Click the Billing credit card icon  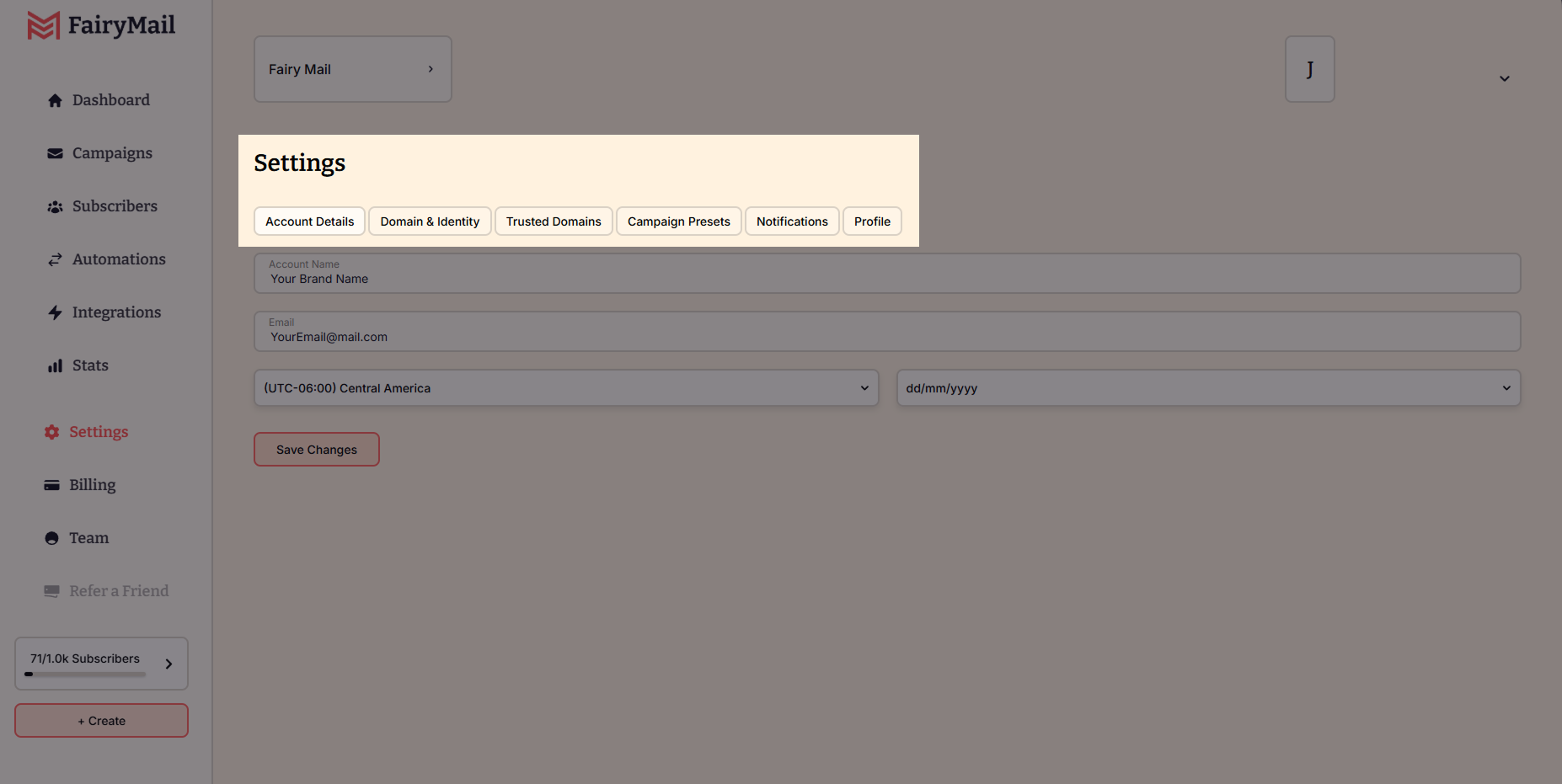(x=51, y=485)
